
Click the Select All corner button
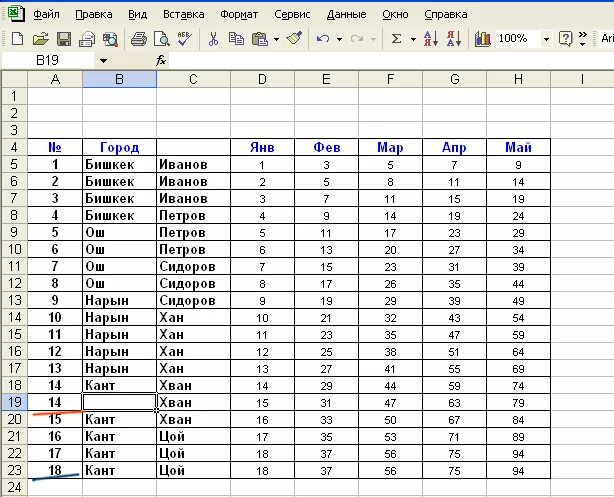(x=14, y=79)
